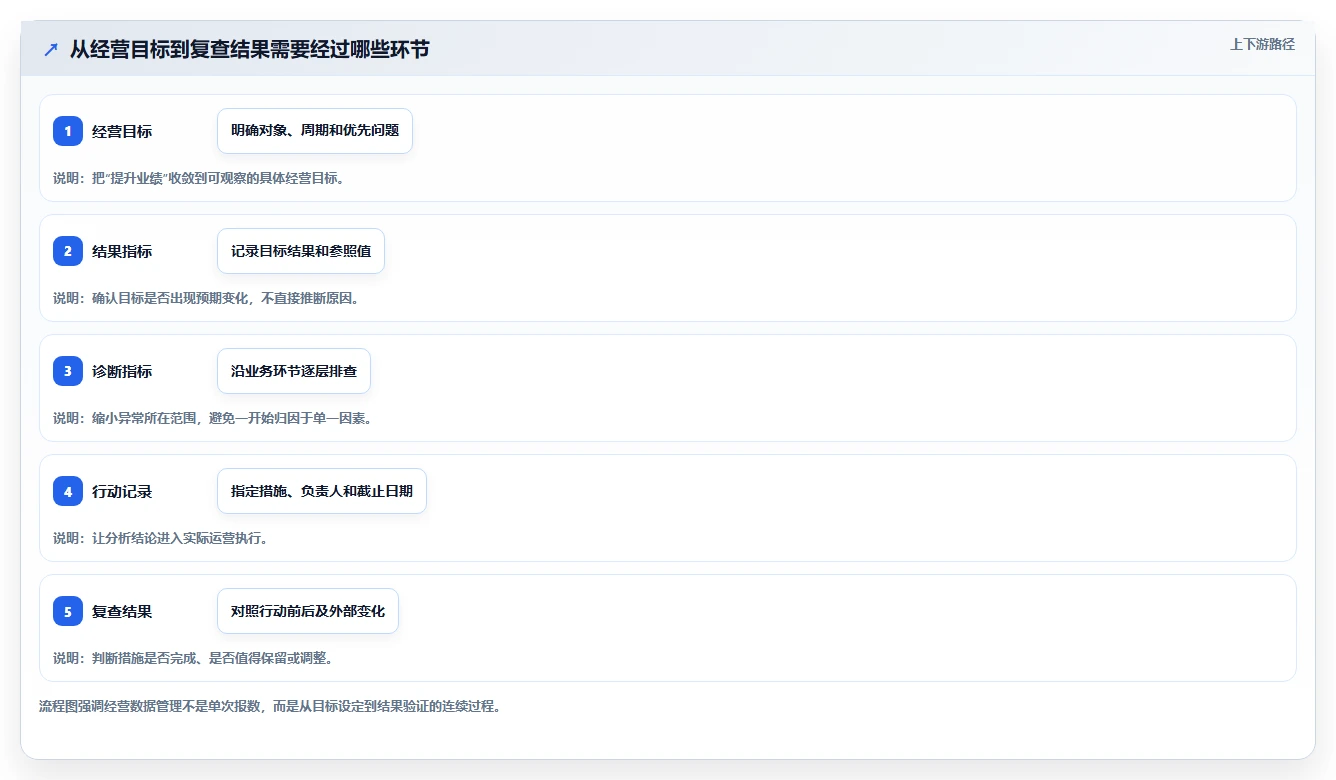Click the 经营目标 step title

122,131
